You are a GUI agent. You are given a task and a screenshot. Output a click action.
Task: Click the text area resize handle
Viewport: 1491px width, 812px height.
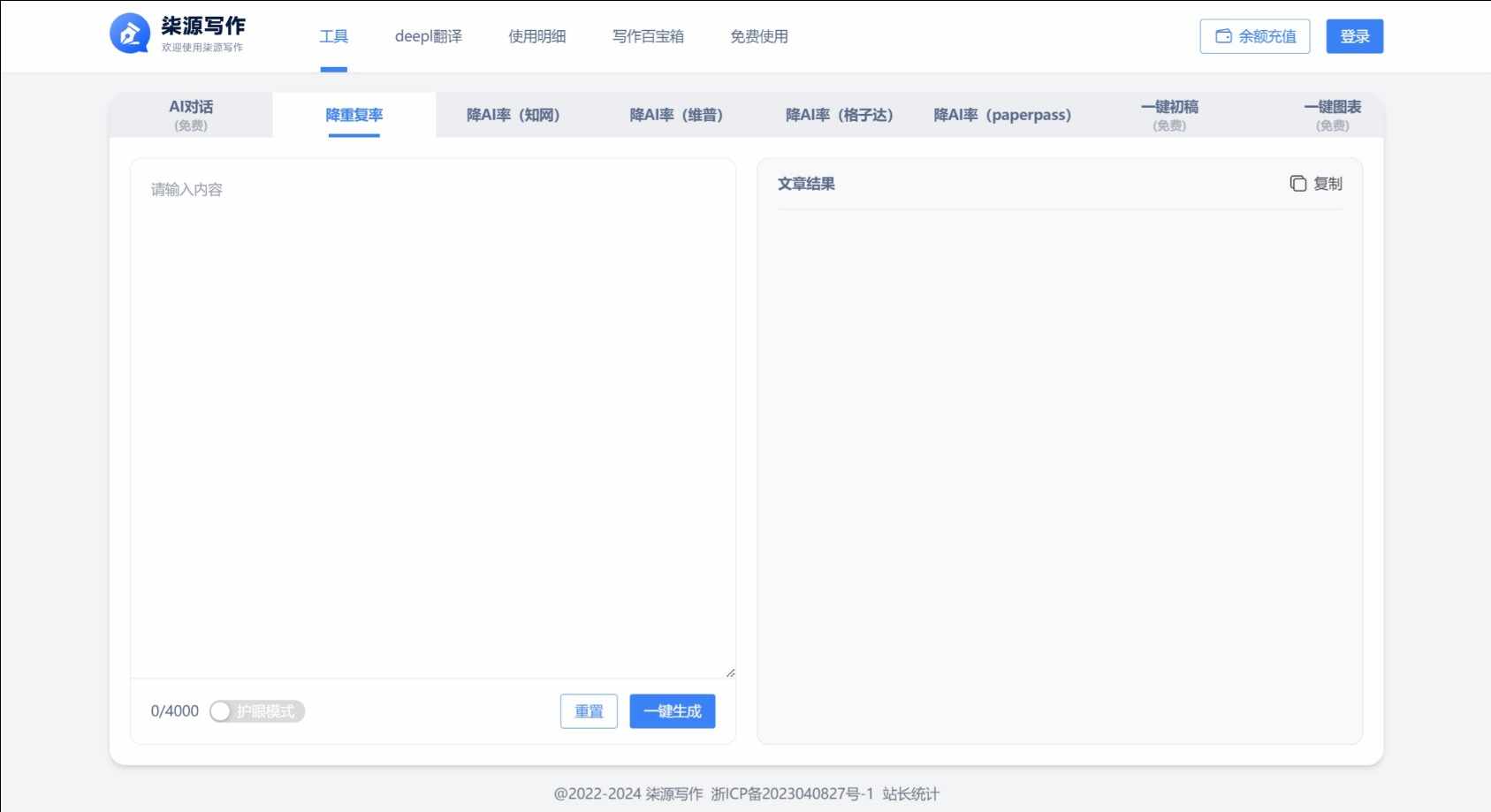point(730,672)
